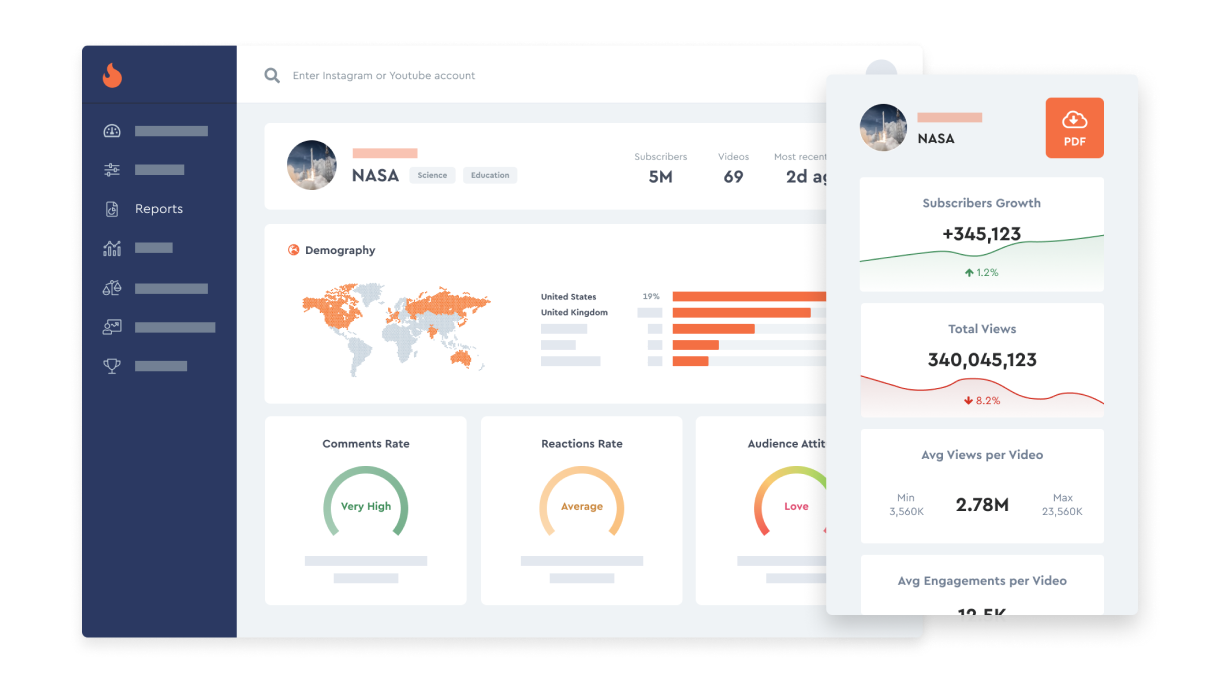Viewport: 1223px width, 690px height.
Task: Click the NASA name in the report panel
Action: click(x=936, y=139)
